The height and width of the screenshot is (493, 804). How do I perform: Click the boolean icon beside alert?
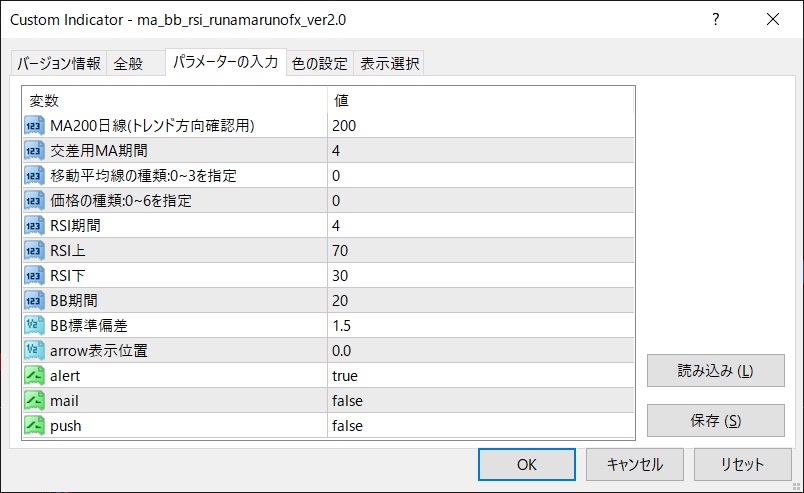pos(34,376)
